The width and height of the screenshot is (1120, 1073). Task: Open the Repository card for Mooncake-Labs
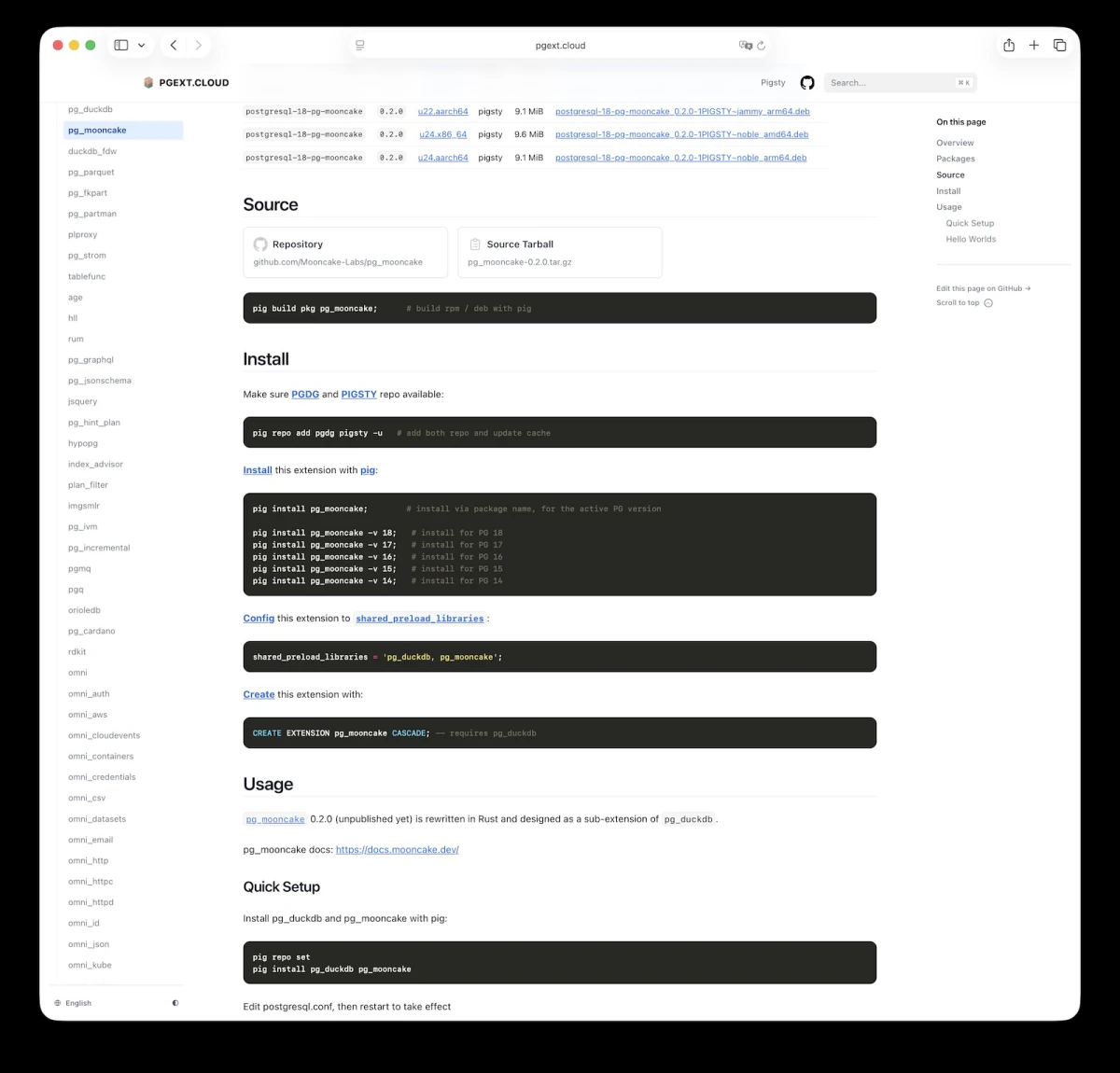click(345, 252)
